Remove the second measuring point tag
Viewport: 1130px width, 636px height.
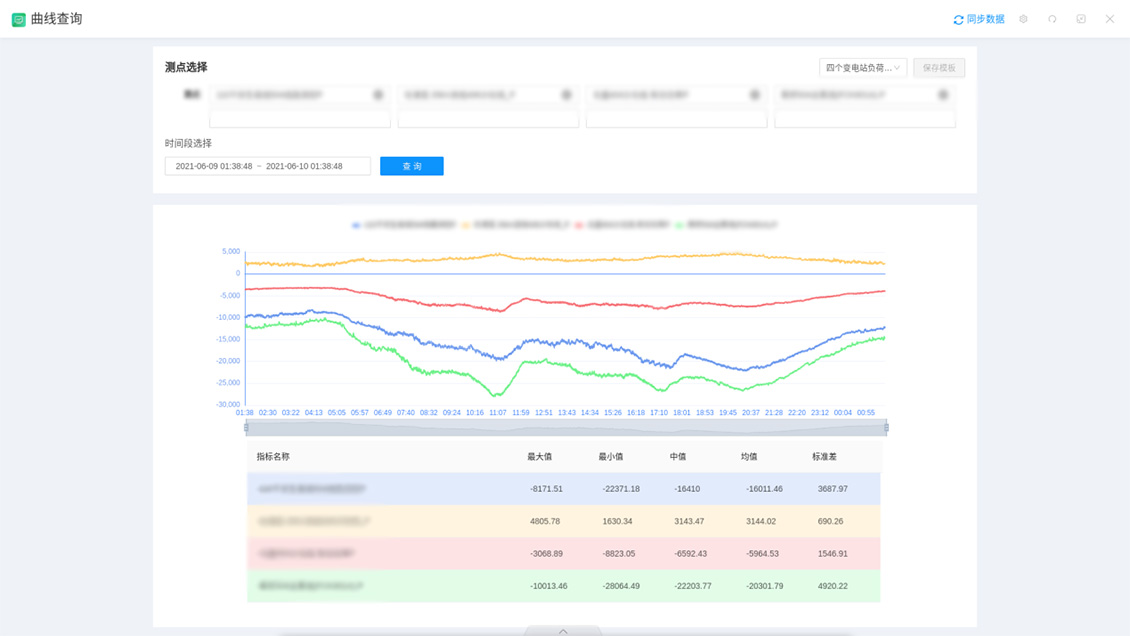(x=566, y=95)
